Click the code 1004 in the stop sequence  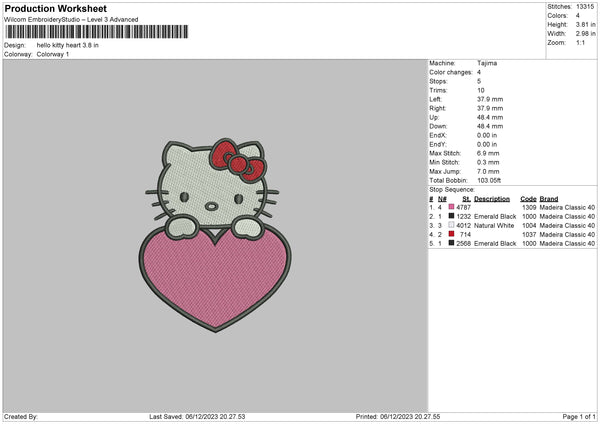pos(529,226)
